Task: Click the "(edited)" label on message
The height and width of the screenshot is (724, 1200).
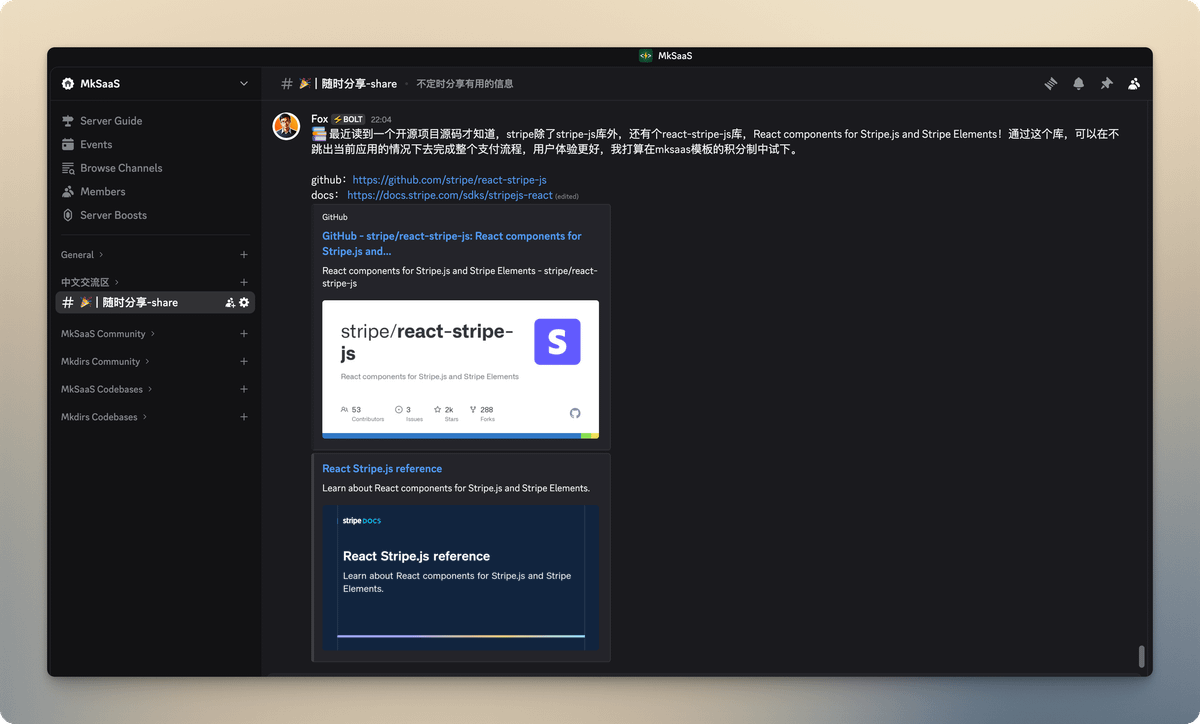Action: (x=567, y=196)
